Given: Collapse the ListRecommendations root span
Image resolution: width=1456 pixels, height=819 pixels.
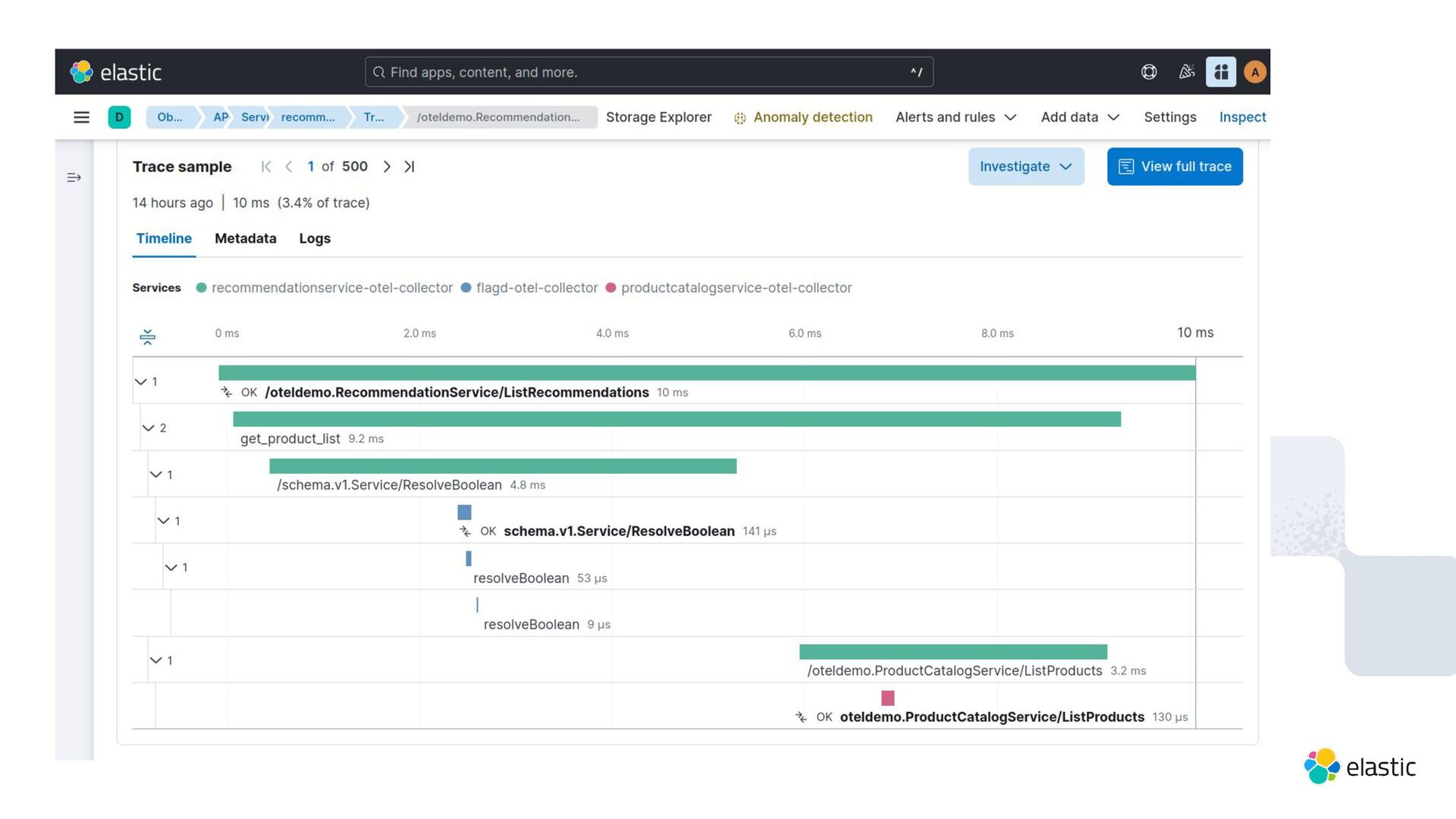Looking at the screenshot, I should click(x=141, y=381).
